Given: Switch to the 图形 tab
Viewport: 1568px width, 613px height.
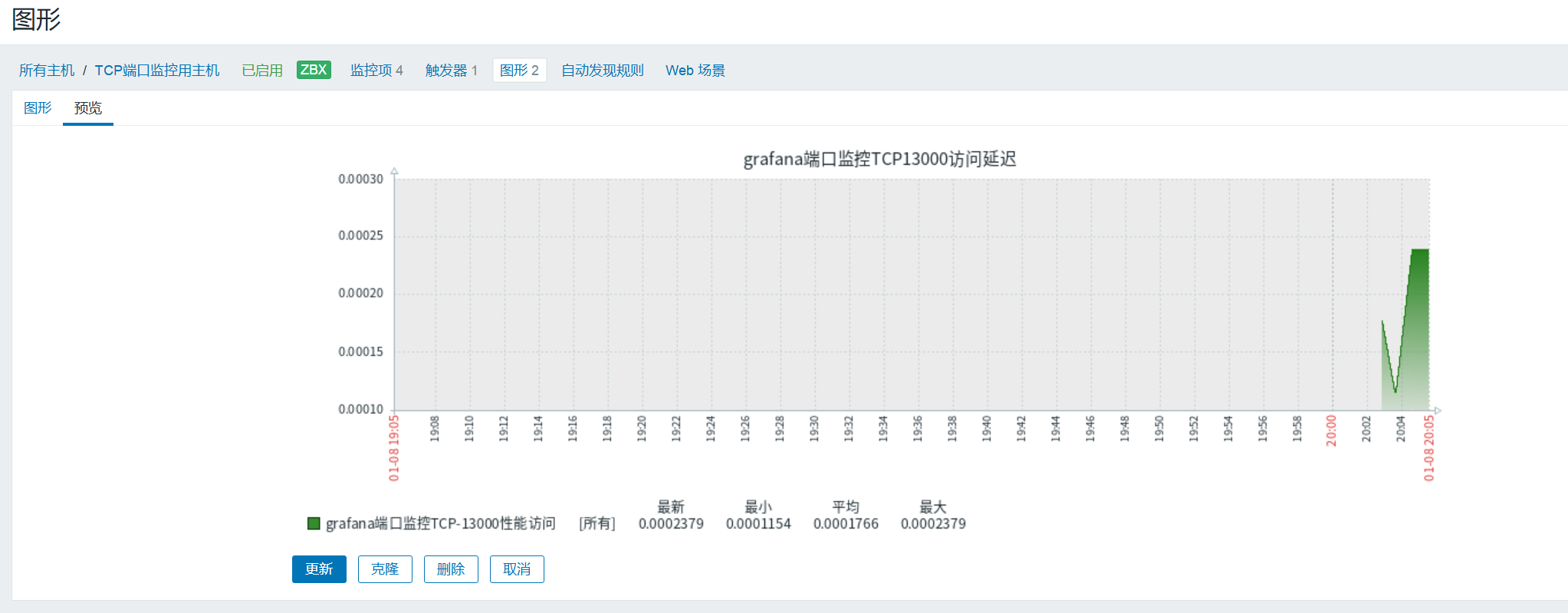Looking at the screenshot, I should click(38, 108).
